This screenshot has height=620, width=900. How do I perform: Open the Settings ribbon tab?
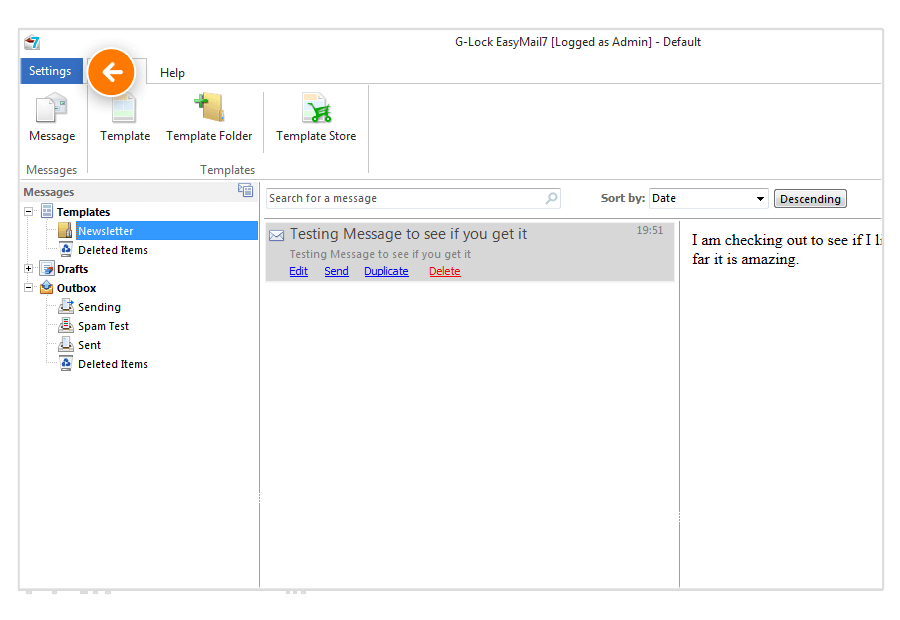(51, 71)
